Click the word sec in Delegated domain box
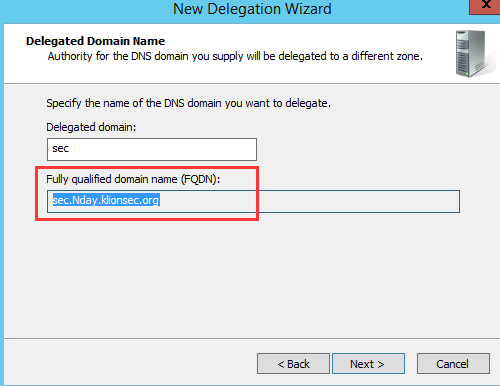Screen dimensions: 500x386 [60, 149]
